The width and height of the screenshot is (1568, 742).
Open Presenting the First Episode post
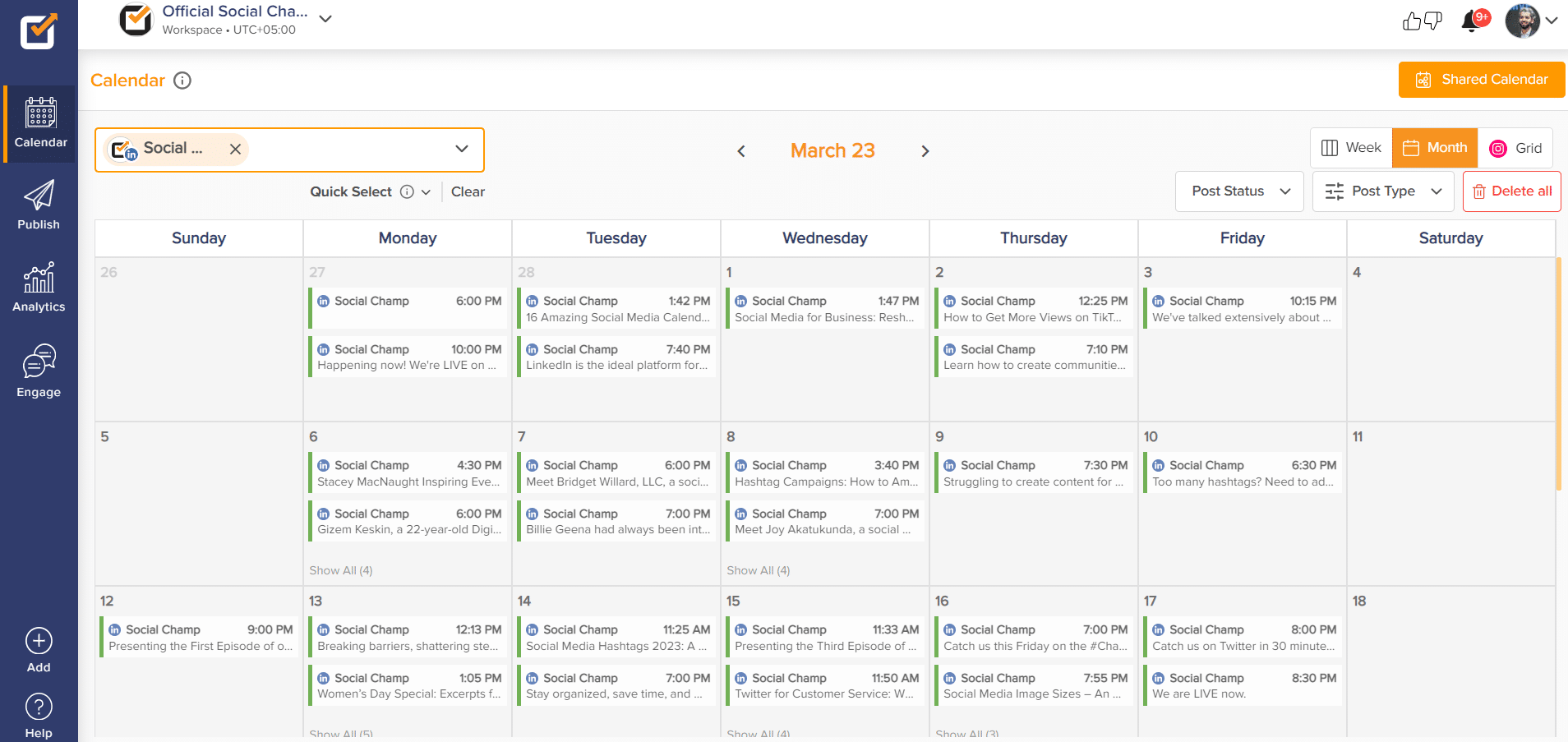[199, 637]
